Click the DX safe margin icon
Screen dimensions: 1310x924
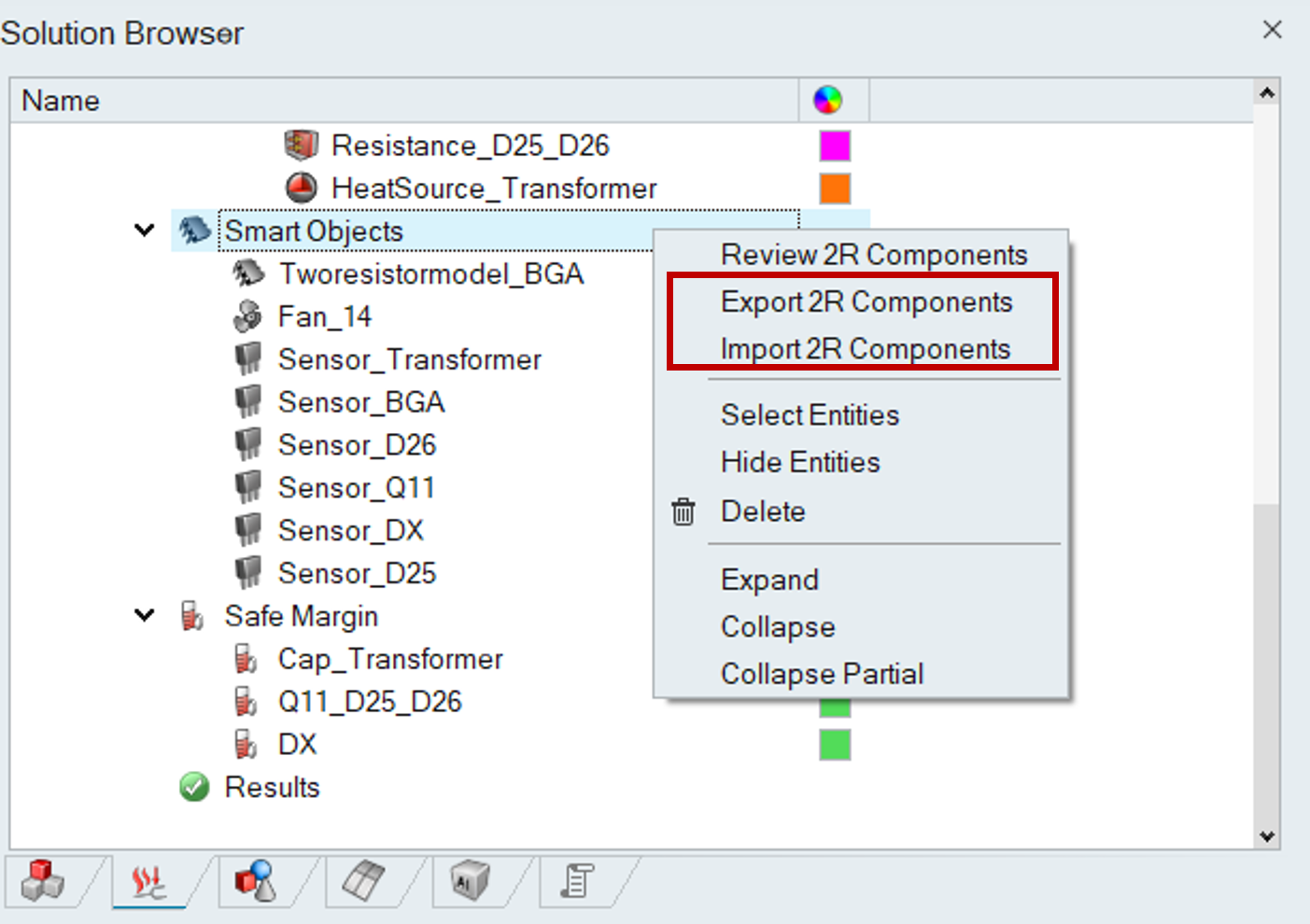pyautogui.click(x=246, y=745)
